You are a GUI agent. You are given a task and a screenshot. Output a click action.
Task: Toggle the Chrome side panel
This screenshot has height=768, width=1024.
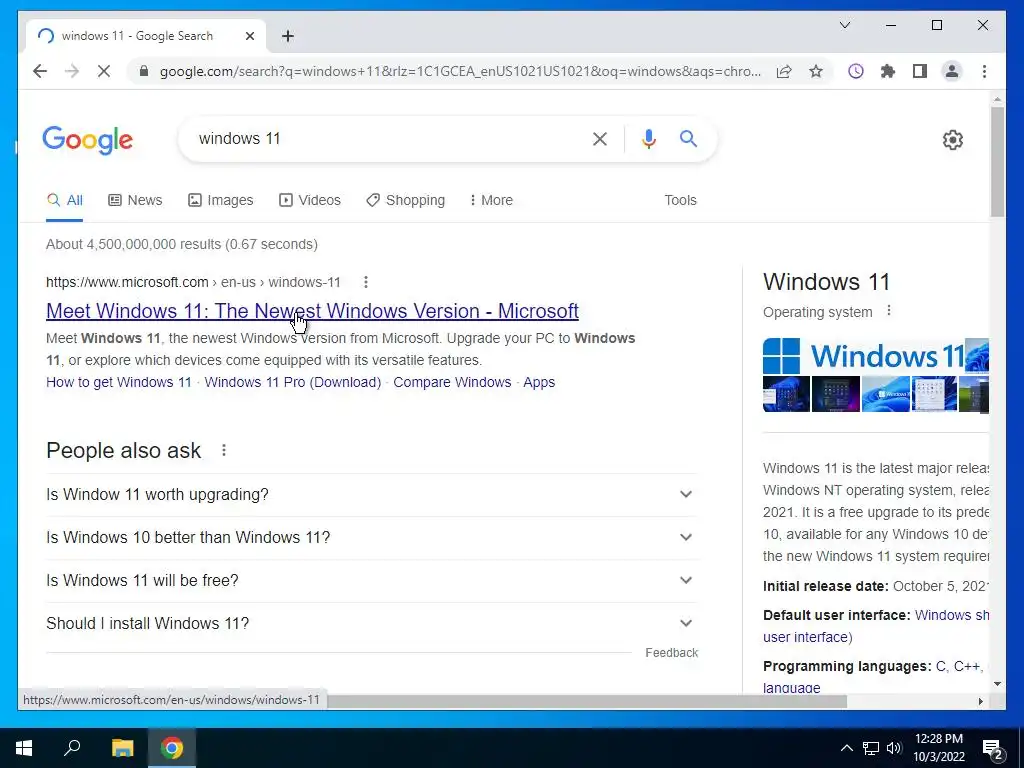click(920, 71)
